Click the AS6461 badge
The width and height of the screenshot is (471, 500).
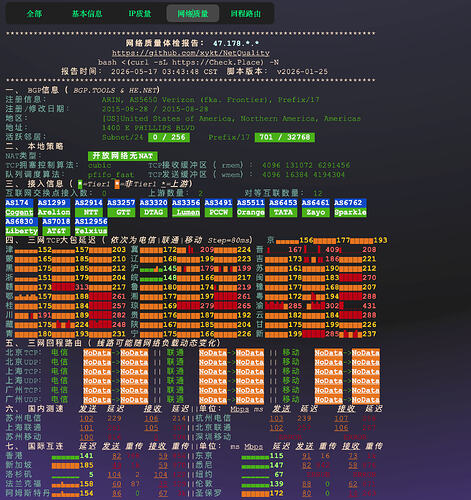click(x=315, y=203)
